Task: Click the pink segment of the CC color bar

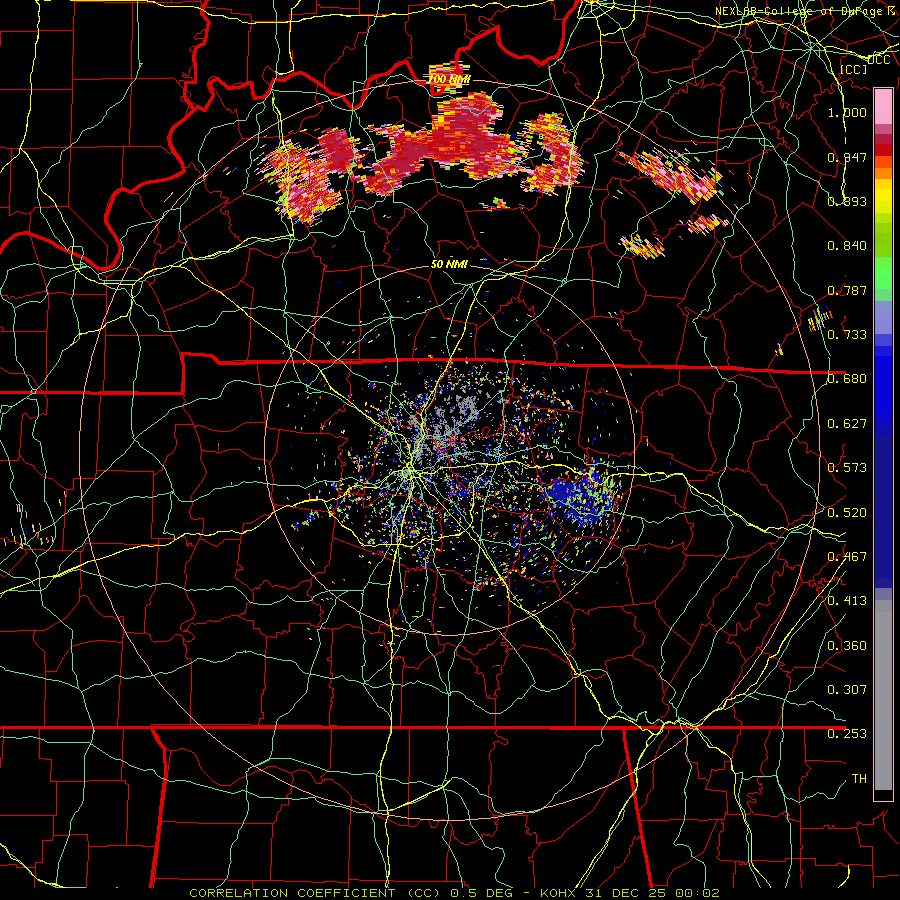Action: 883,106
